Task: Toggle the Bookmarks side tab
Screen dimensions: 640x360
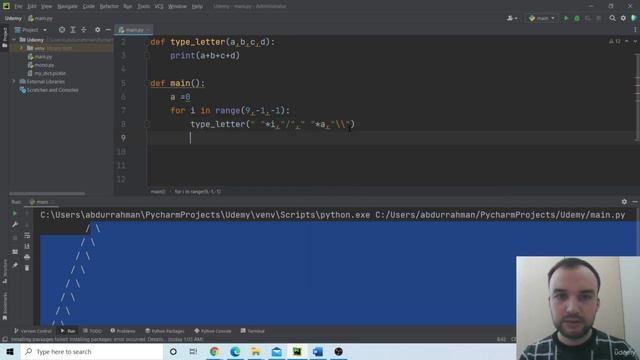Action: pyautogui.click(x=4, y=307)
